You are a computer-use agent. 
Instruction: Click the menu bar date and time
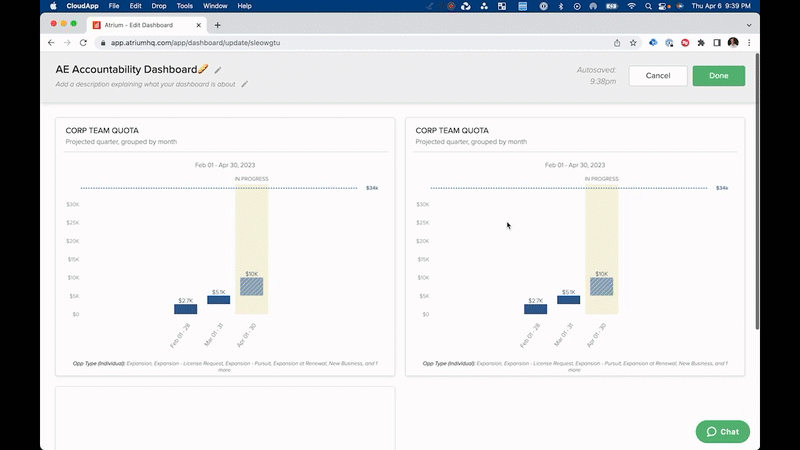(721, 6)
